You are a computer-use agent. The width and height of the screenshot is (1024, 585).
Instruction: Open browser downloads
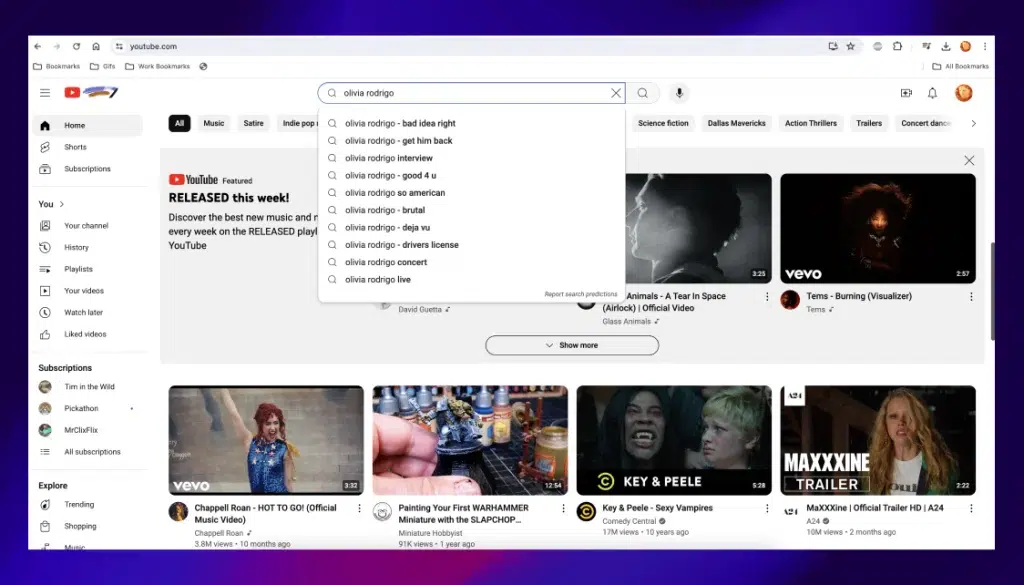pyautogui.click(x=946, y=46)
